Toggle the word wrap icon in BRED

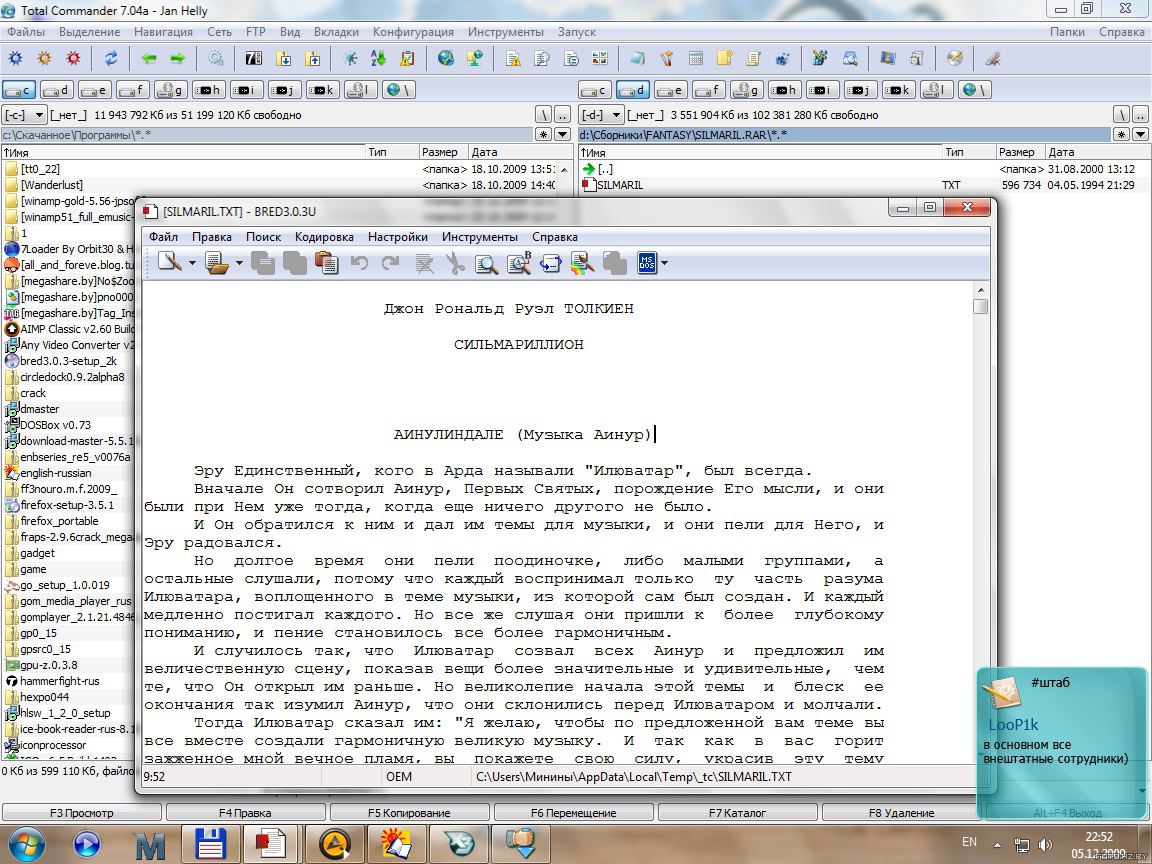point(550,262)
